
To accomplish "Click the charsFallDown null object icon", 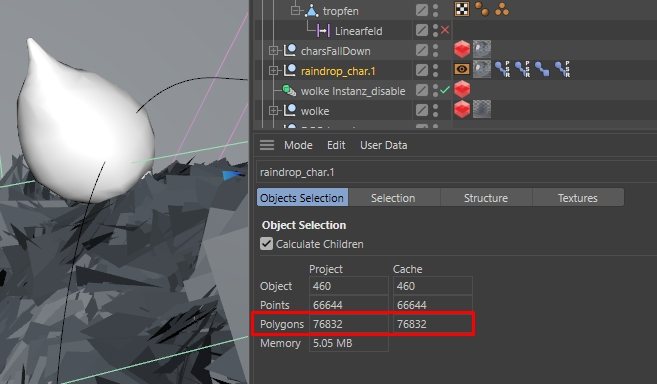I will click(x=290, y=50).
